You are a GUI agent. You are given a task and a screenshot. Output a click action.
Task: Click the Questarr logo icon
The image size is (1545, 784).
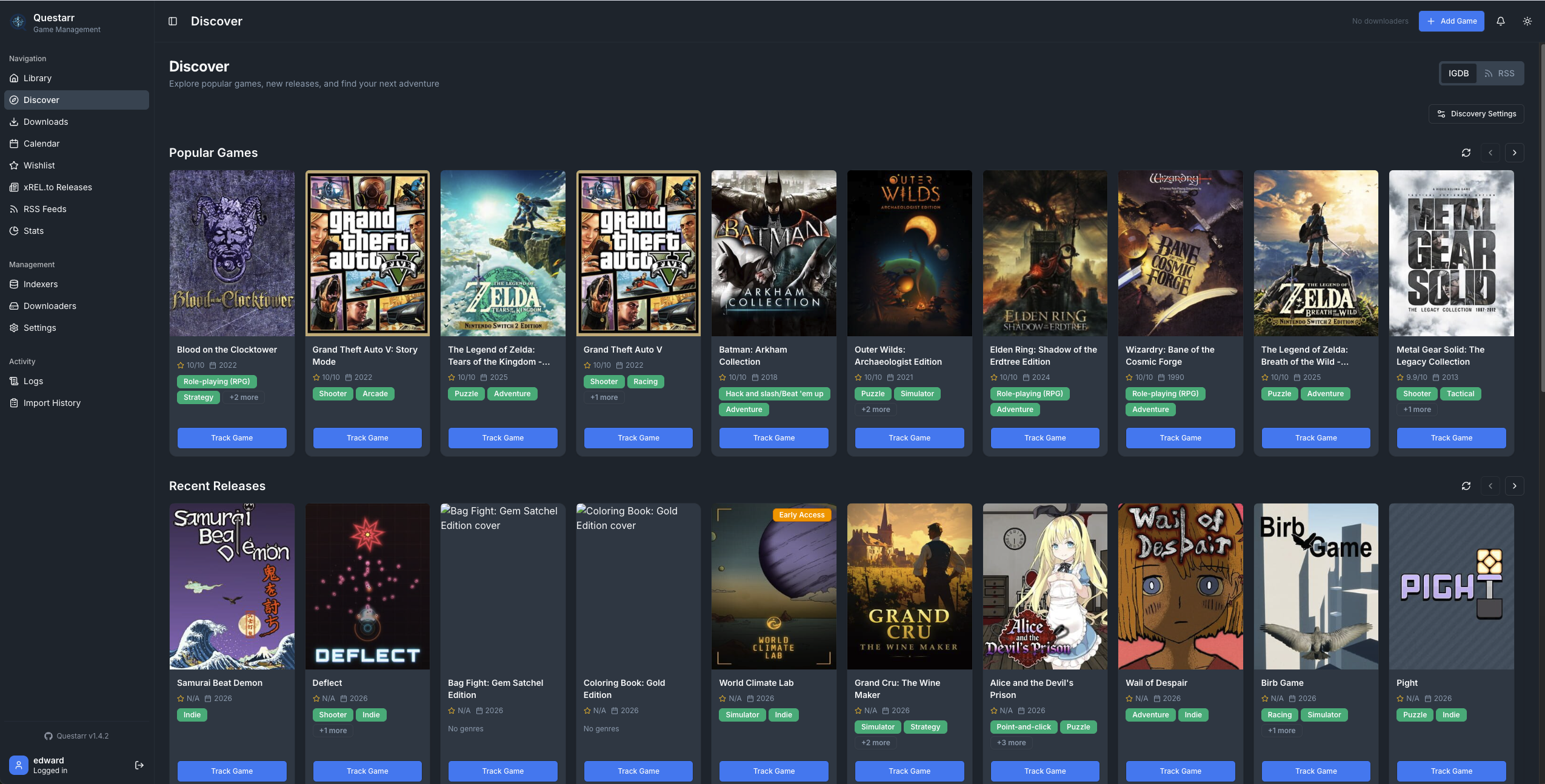pos(18,22)
